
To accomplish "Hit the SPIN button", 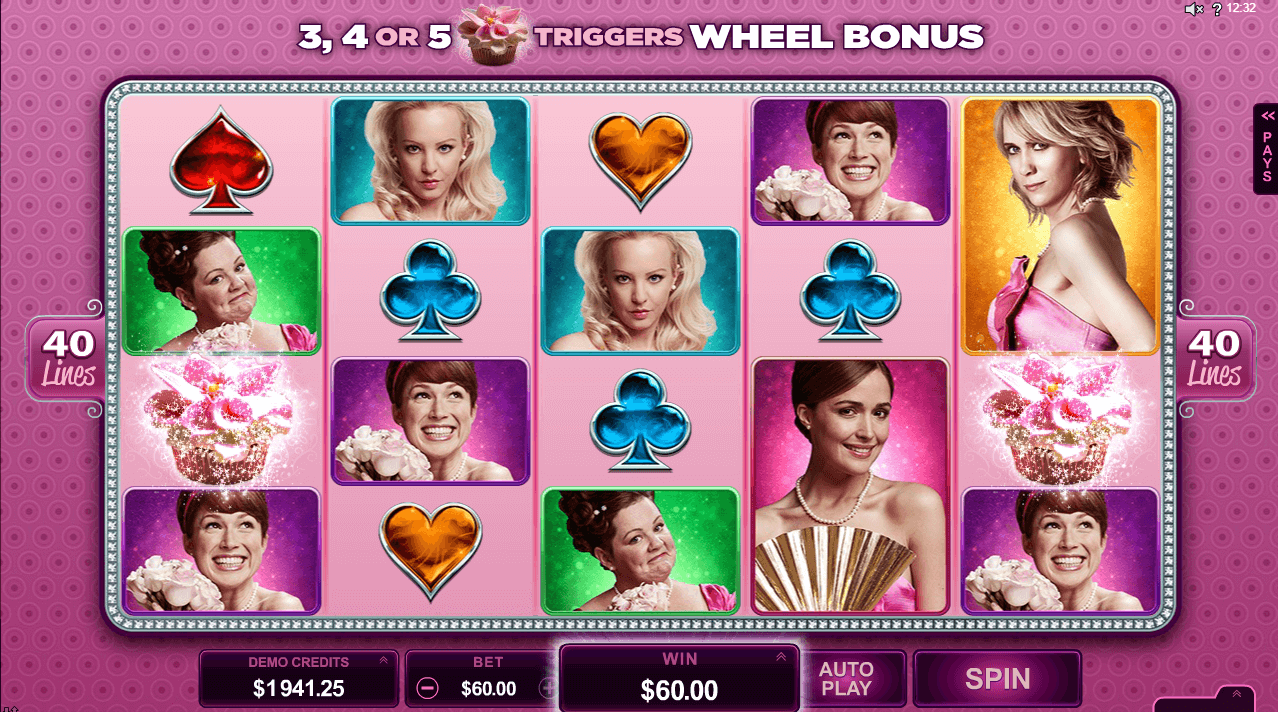I will (997, 679).
